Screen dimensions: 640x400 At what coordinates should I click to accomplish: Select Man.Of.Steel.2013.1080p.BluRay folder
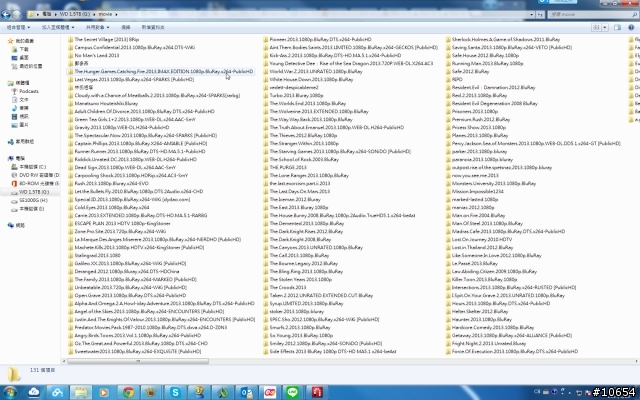487,224
